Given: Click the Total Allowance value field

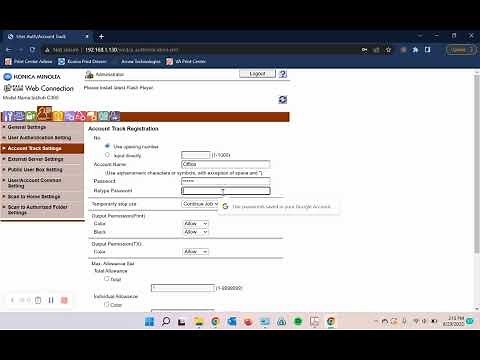Looking at the screenshot, I should pyautogui.click(x=183, y=288).
